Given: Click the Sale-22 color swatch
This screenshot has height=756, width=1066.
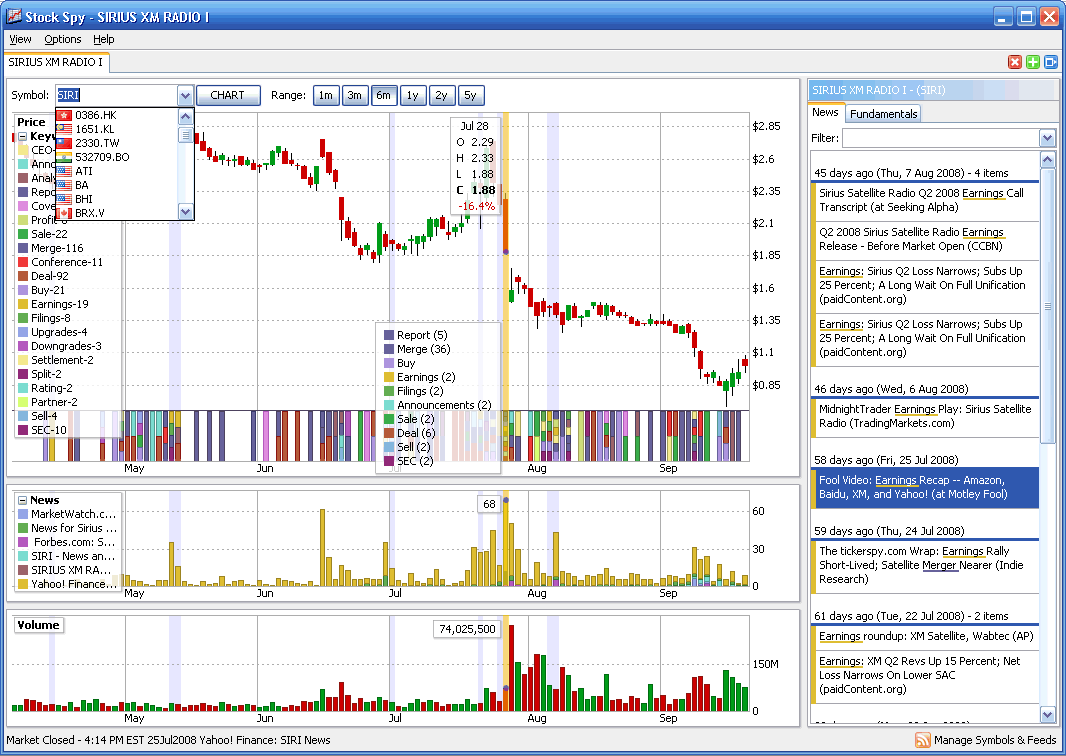Looking at the screenshot, I should click(x=23, y=234).
